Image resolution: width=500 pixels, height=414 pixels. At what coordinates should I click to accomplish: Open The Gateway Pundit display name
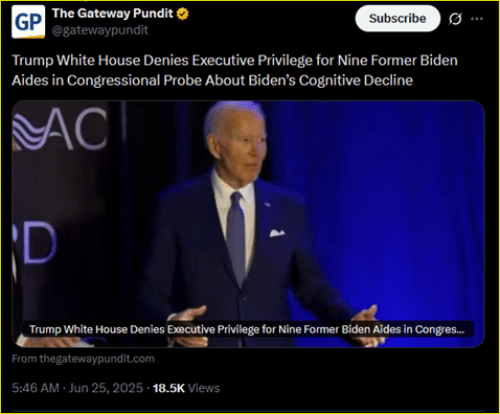pos(113,14)
